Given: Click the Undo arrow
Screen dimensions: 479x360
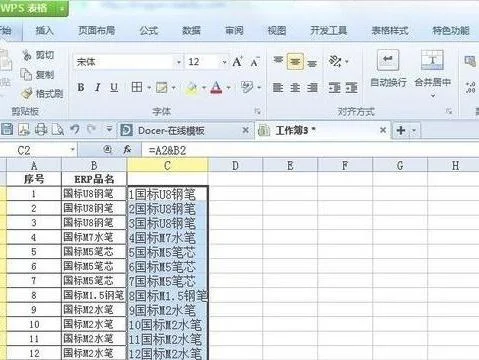Looking at the screenshot, I should (75, 129).
